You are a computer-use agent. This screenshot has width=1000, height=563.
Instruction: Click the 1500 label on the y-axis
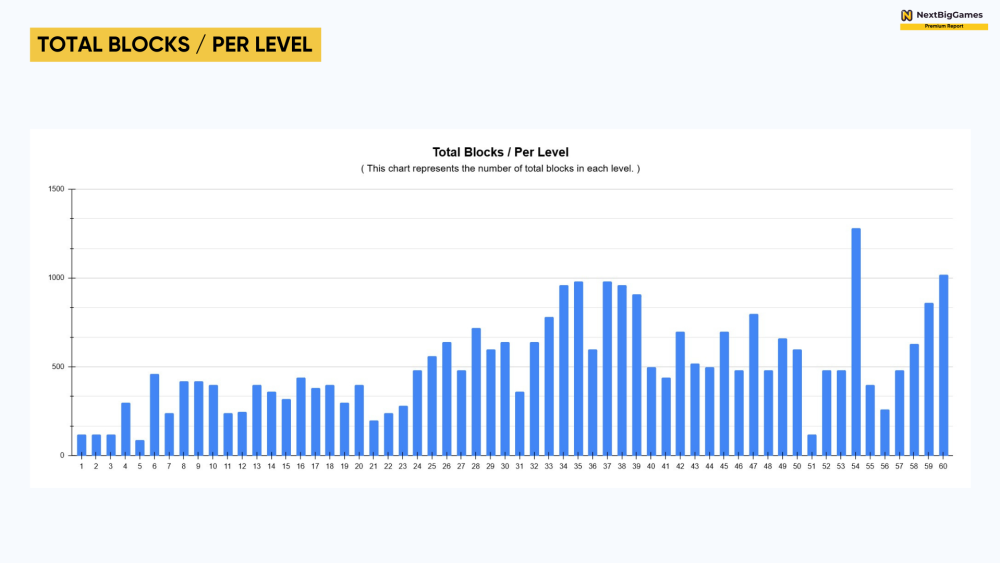56,189
